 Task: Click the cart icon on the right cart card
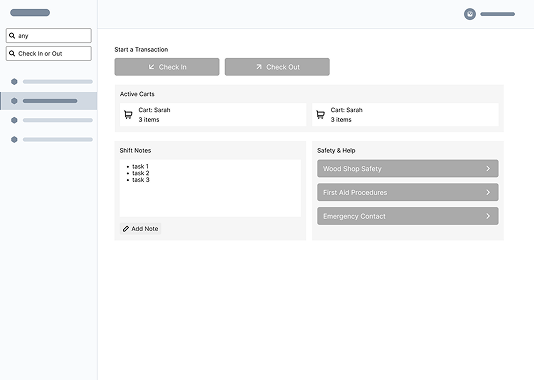coord(320,115)
